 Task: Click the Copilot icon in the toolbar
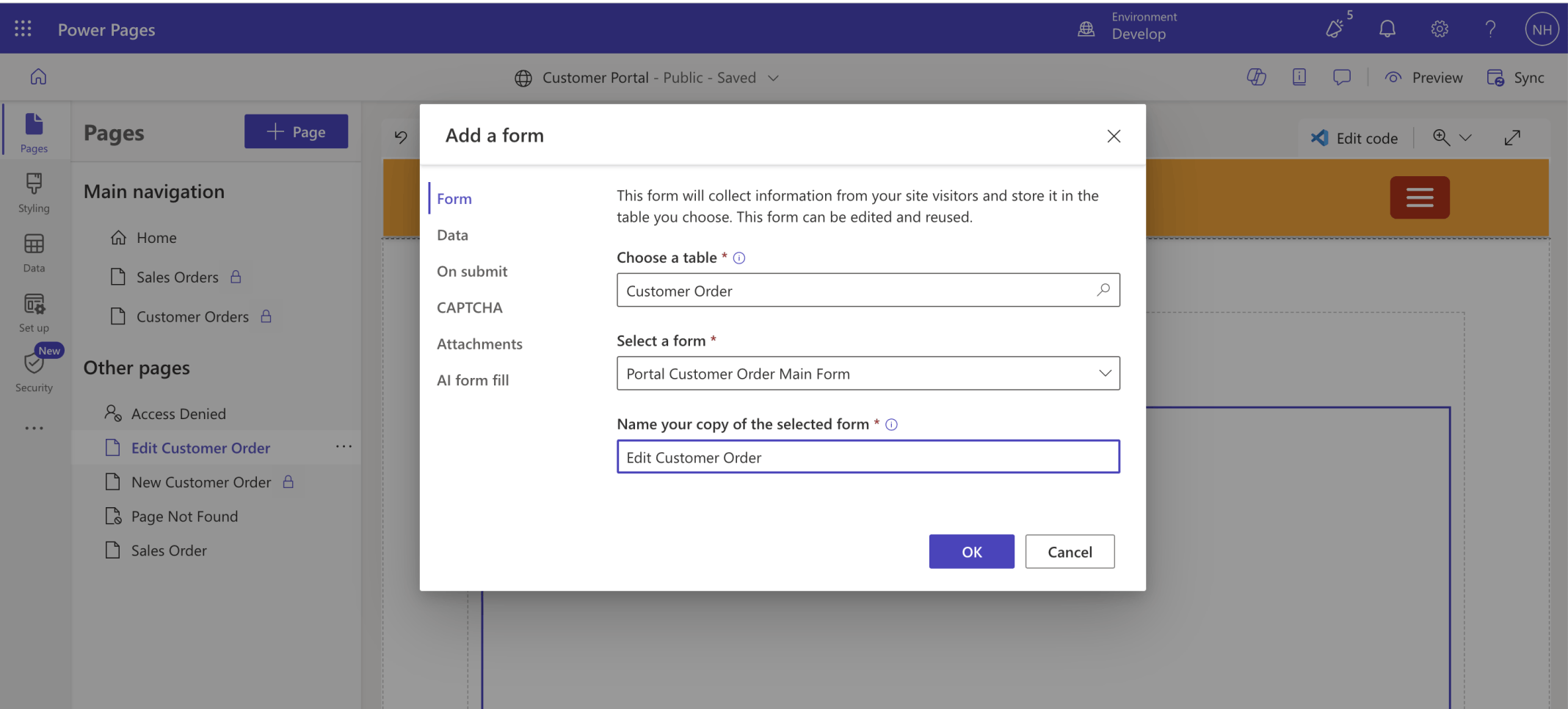(x=1256, y=77)
